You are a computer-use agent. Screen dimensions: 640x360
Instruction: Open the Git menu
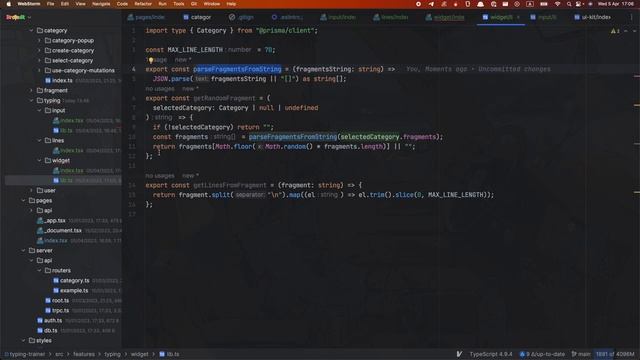194,4
